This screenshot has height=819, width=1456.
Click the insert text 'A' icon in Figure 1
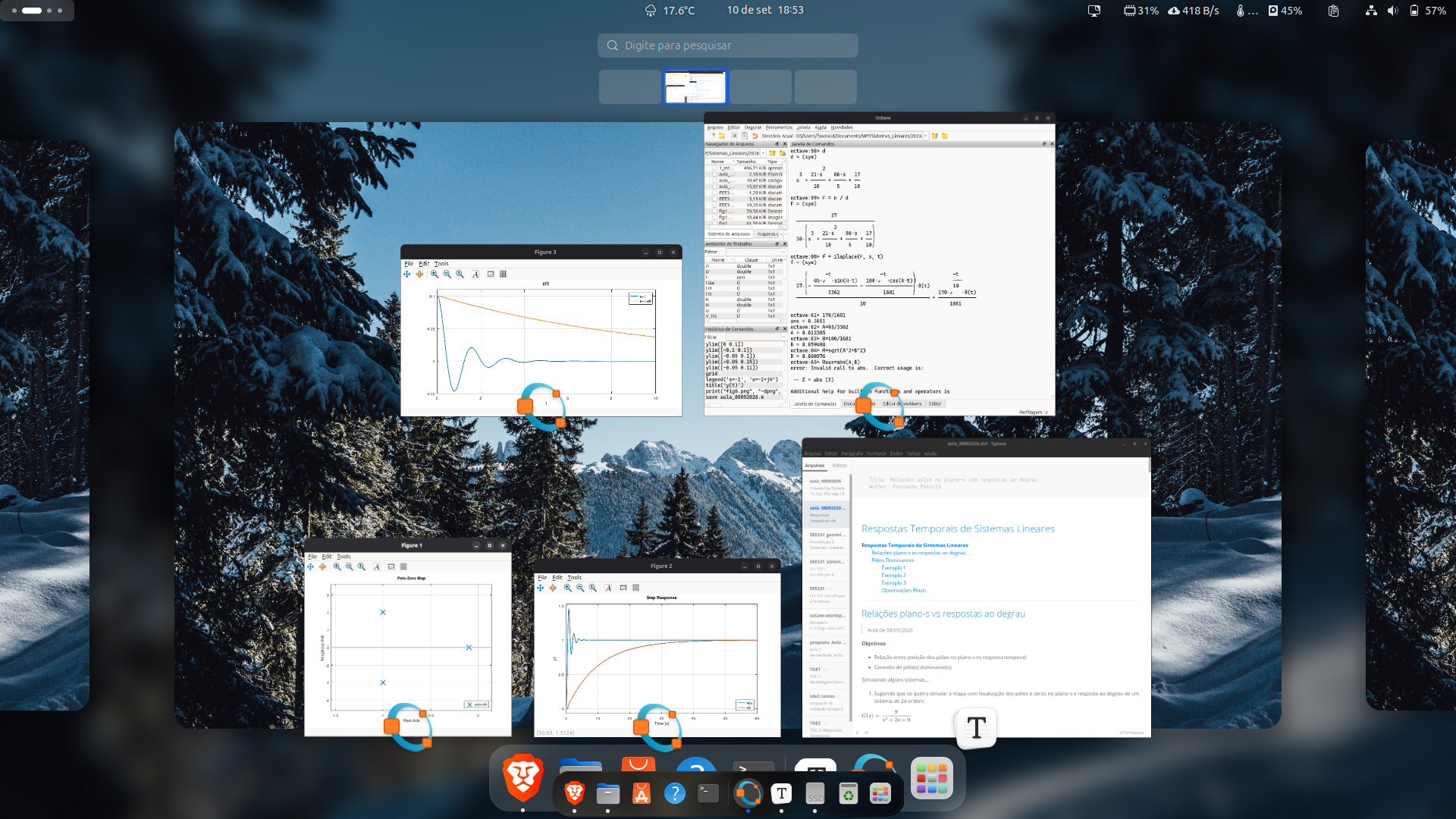(x=377, y=566)
